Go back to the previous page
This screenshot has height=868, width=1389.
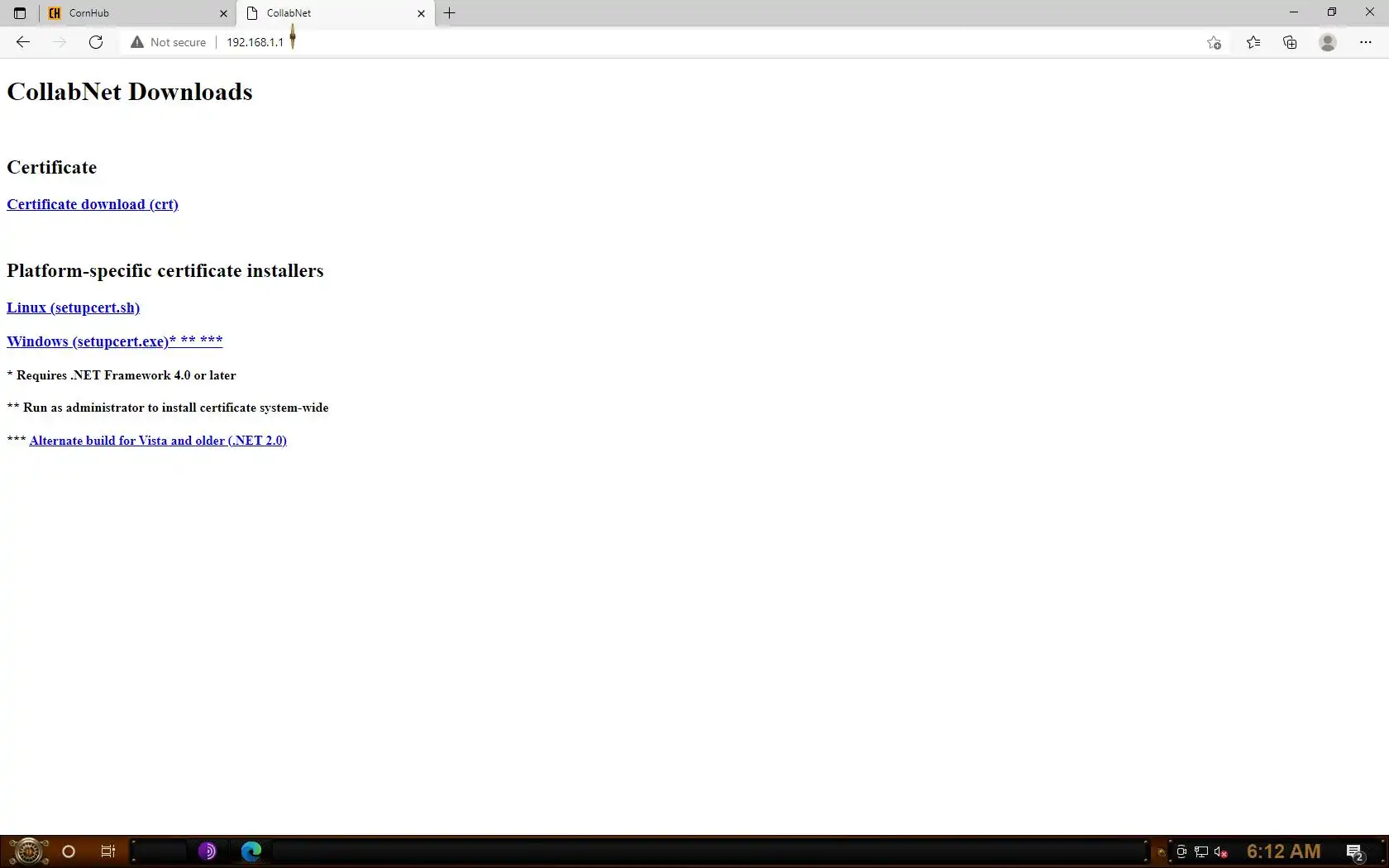click(x=23, y=42)
